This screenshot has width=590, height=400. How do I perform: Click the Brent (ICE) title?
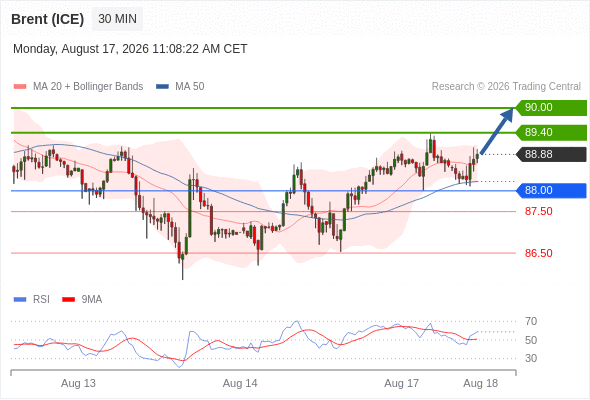point(47,19)
